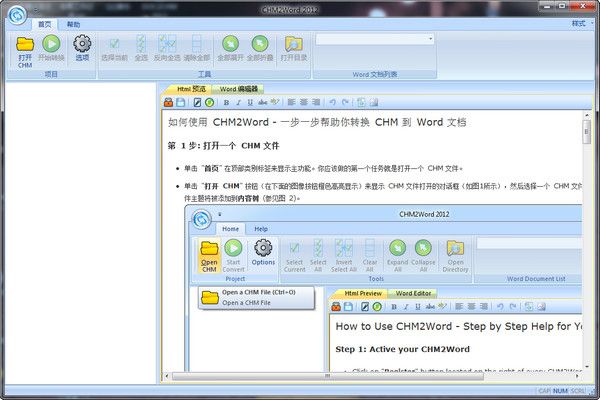Select the Word 编辑器 tab
This screenshot has height=400, width=600.
tap(239, 89)
